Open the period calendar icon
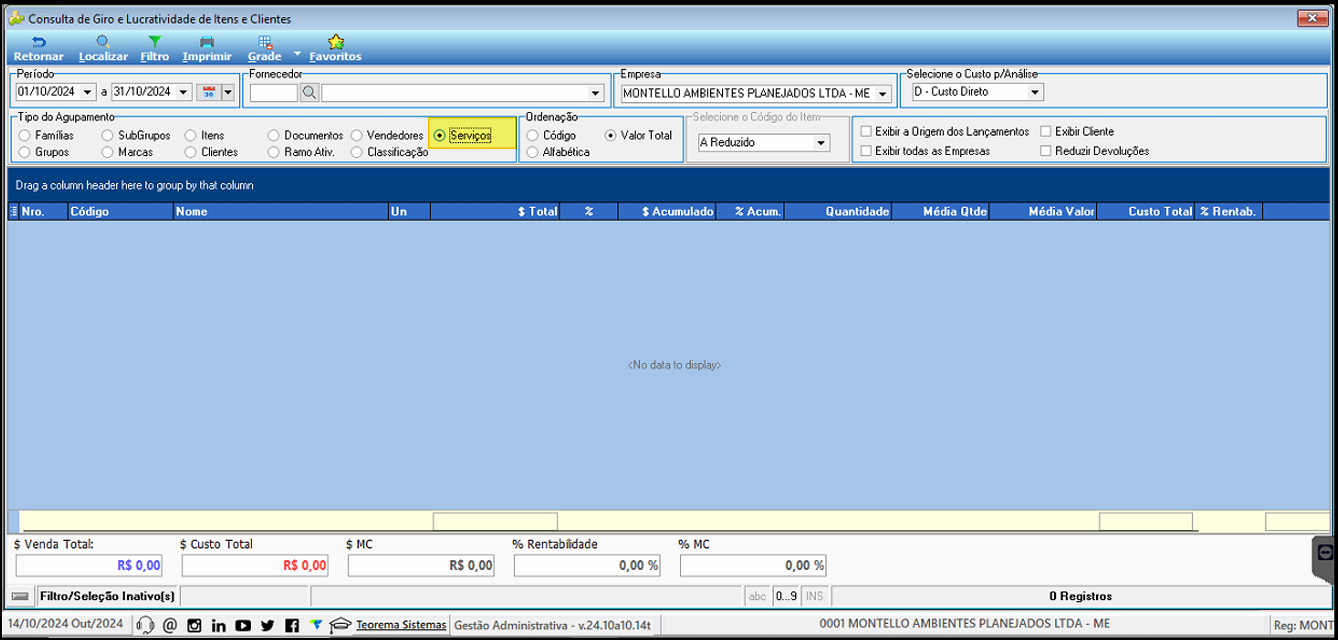Viewport: 1338px width, 640px height. 209,92
